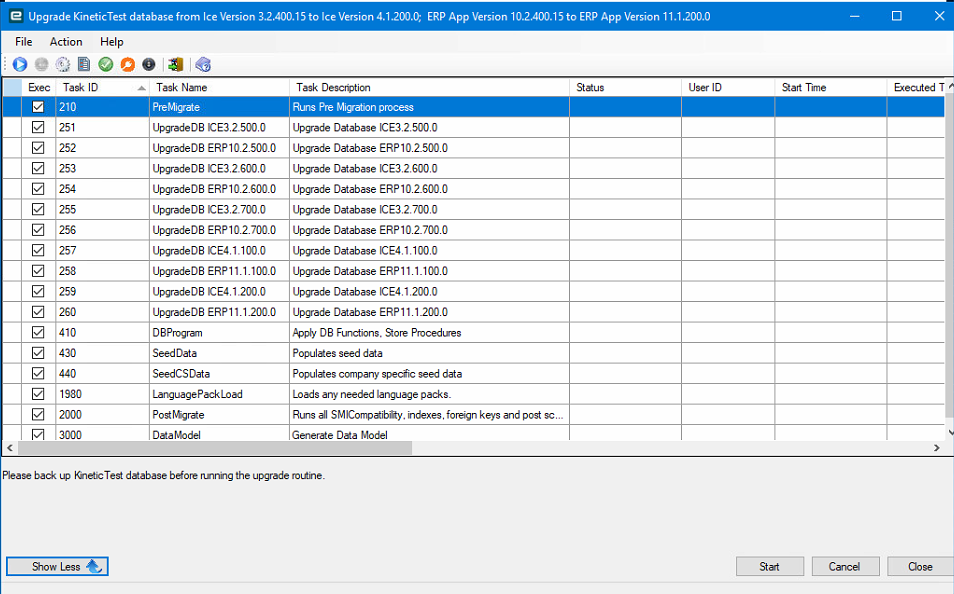Click description 'Apply DB Functions, Store Procedures'
This screenshot has height=594, width=954.
[377, 332]
